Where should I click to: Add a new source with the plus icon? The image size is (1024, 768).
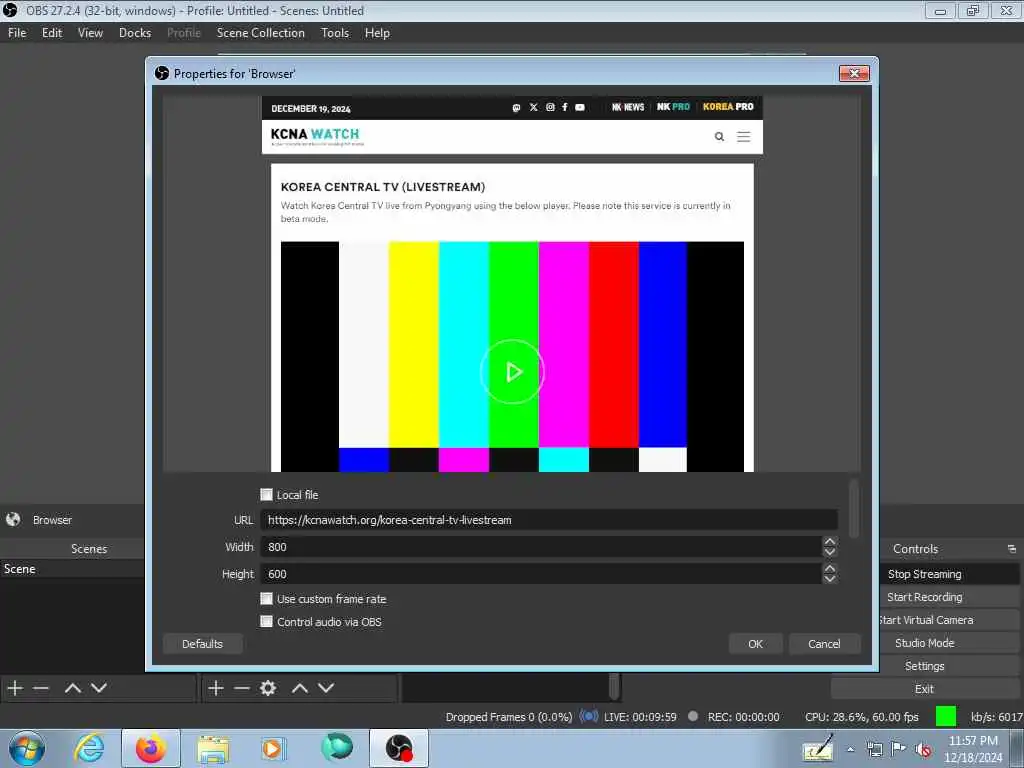tap(216, 688)
